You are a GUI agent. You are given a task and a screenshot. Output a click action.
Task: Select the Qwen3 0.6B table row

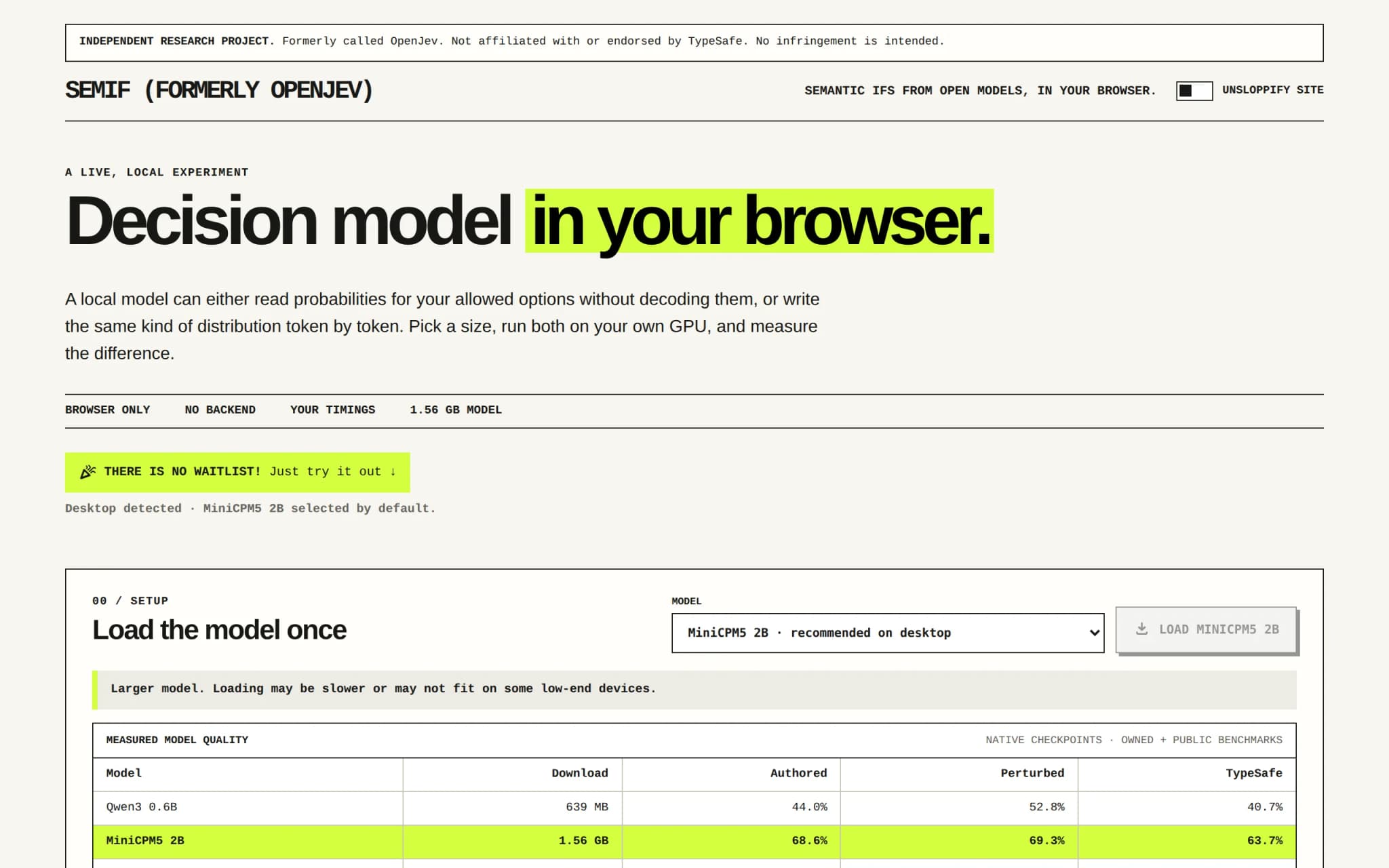point(694,808)
